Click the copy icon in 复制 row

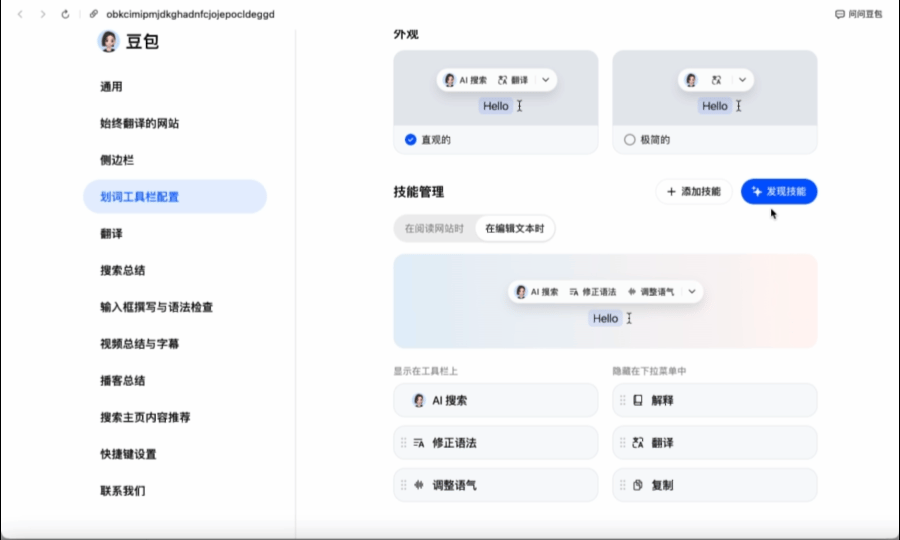(x=638, y=485)
